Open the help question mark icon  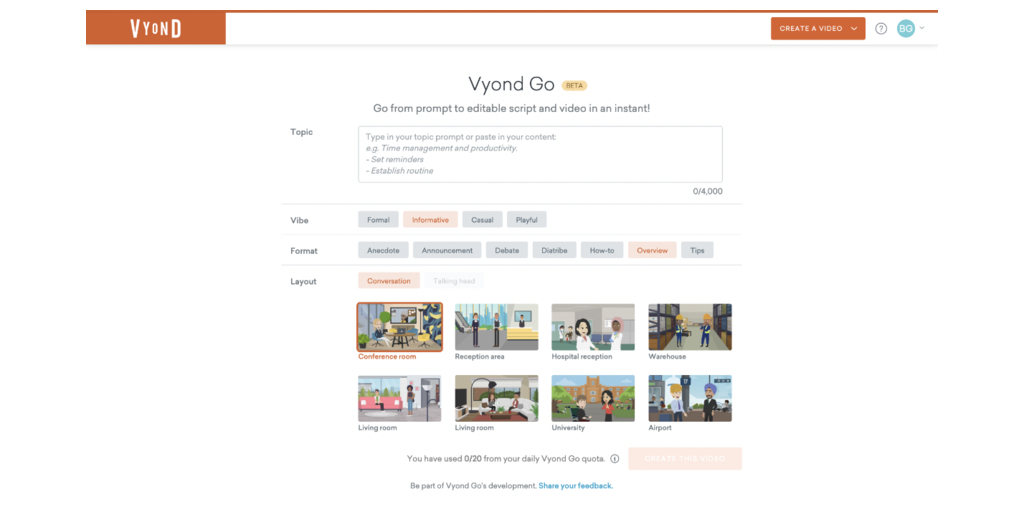click(881, 29)
